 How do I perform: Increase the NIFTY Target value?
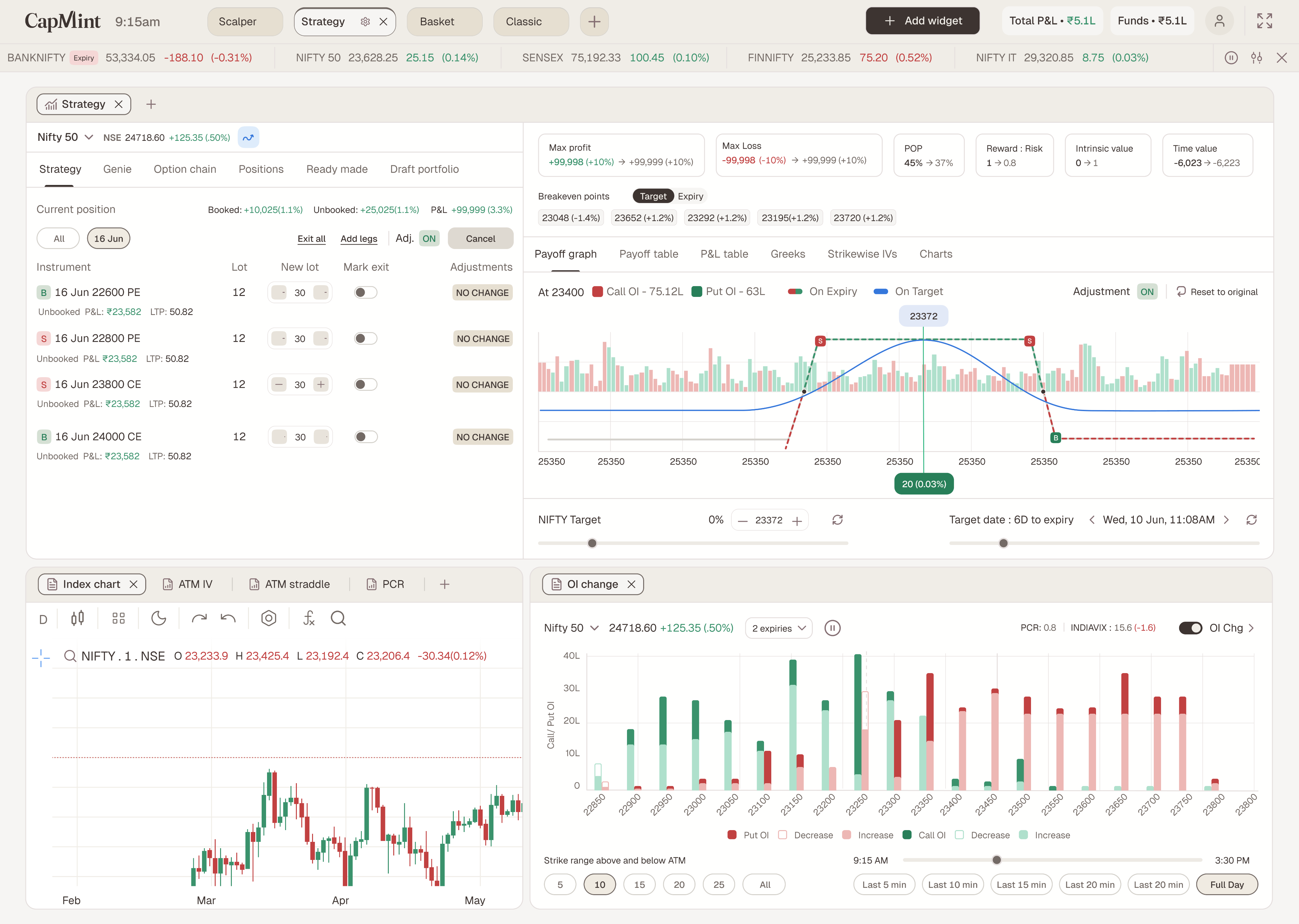click(x=797, y=521)
